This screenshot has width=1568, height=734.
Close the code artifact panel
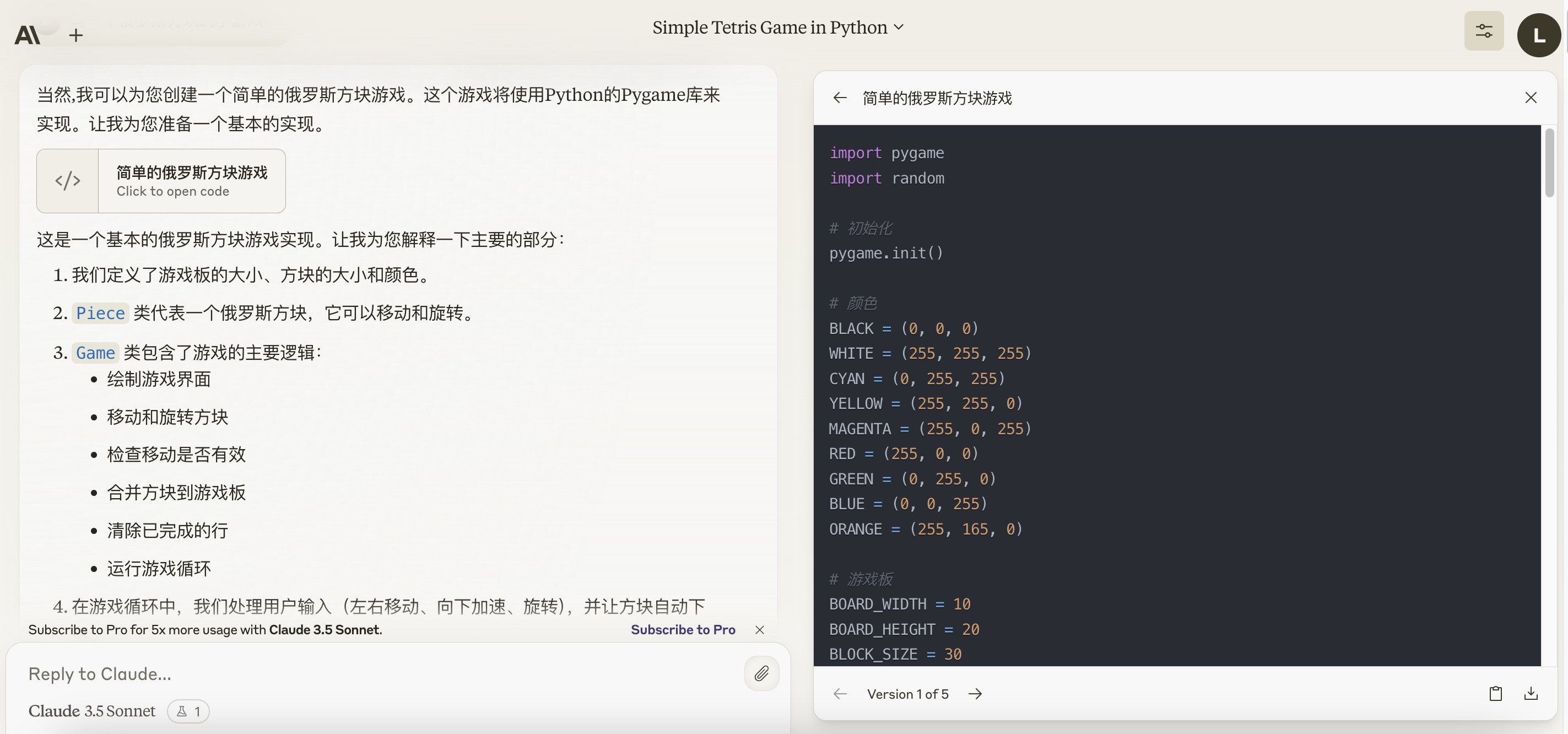point(1531,98)
